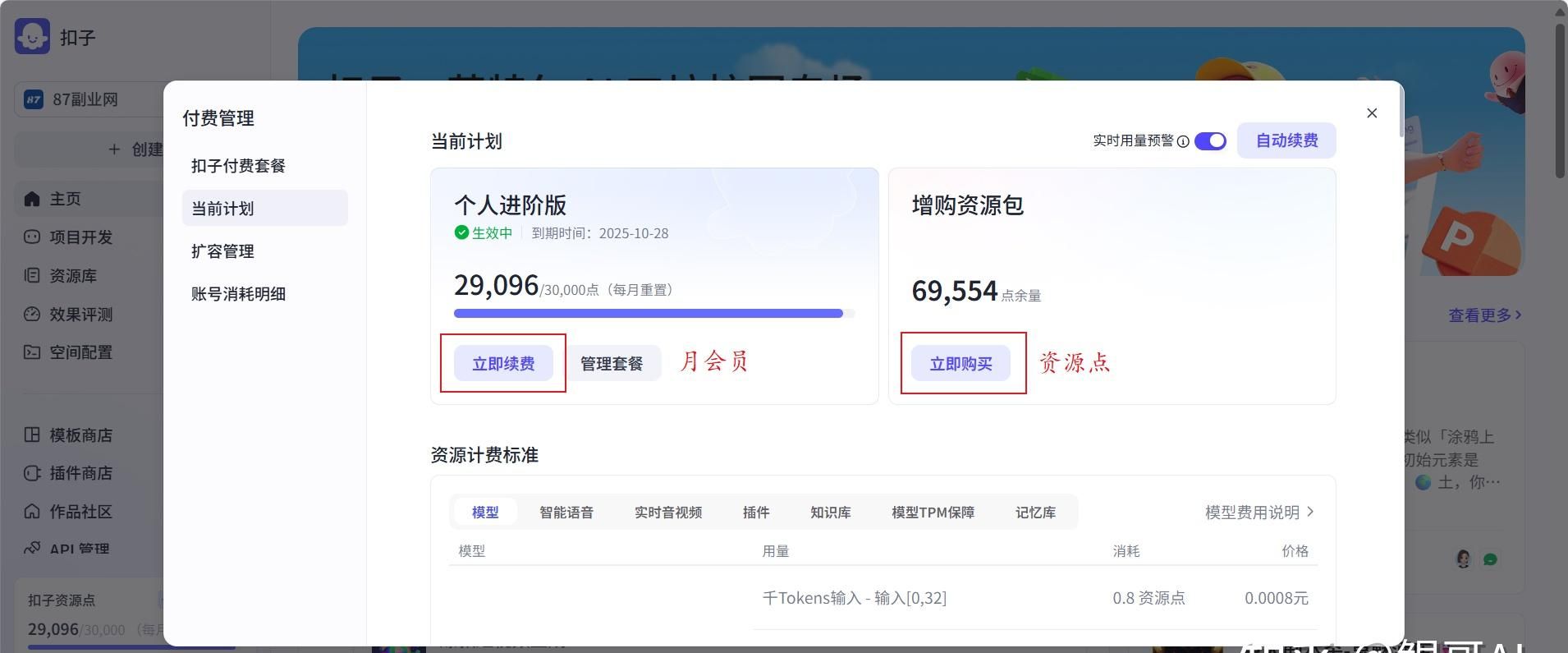
Task: Open 87副业网 workspace selector
Action: pos(86,99)
